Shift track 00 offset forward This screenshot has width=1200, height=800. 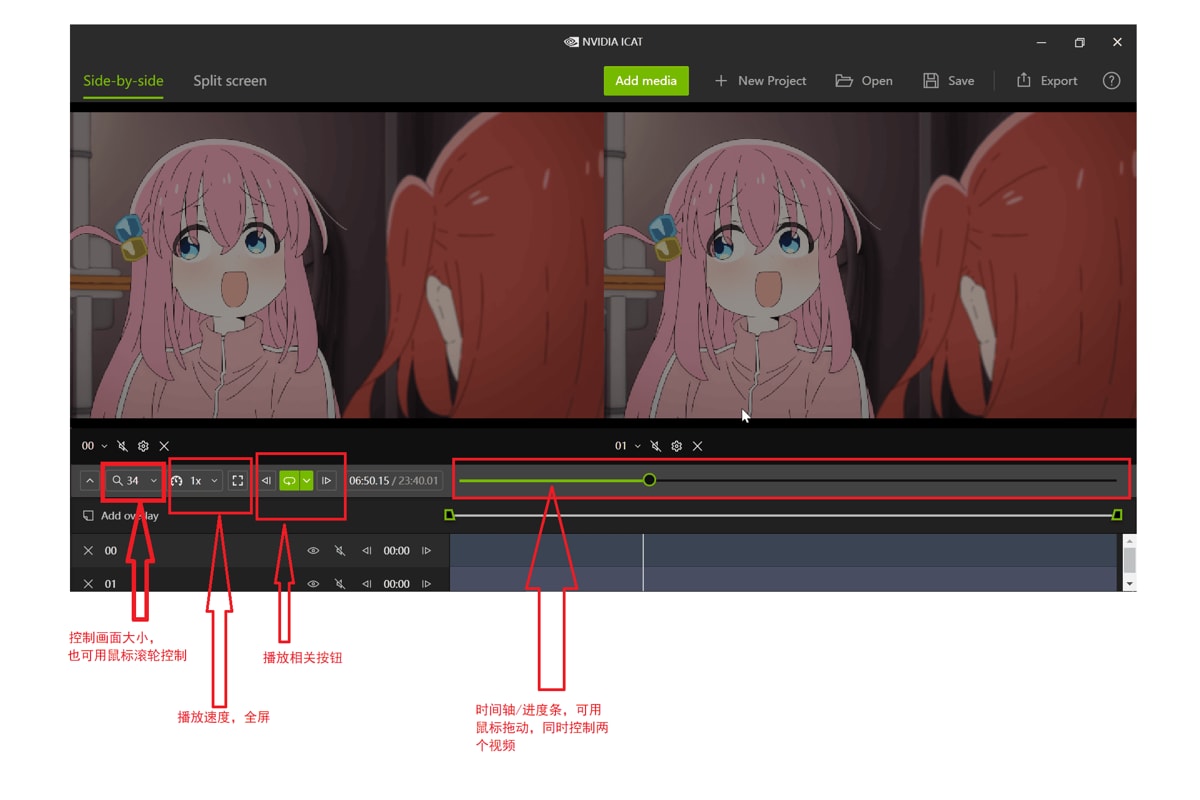coord(427,551)
